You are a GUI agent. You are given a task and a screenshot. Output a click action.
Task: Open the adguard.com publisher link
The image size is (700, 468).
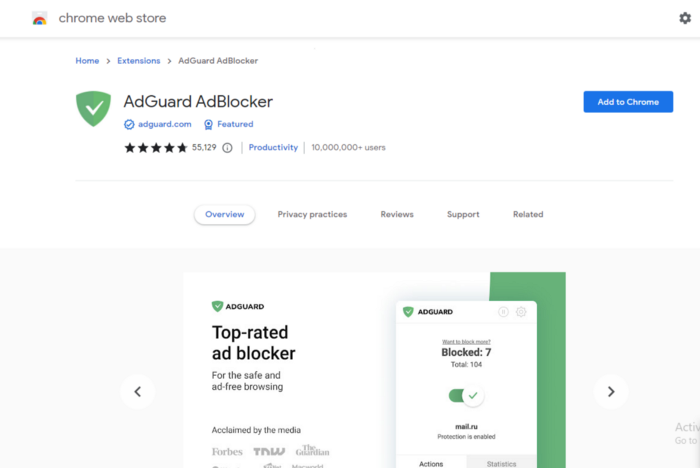[165, 124]
